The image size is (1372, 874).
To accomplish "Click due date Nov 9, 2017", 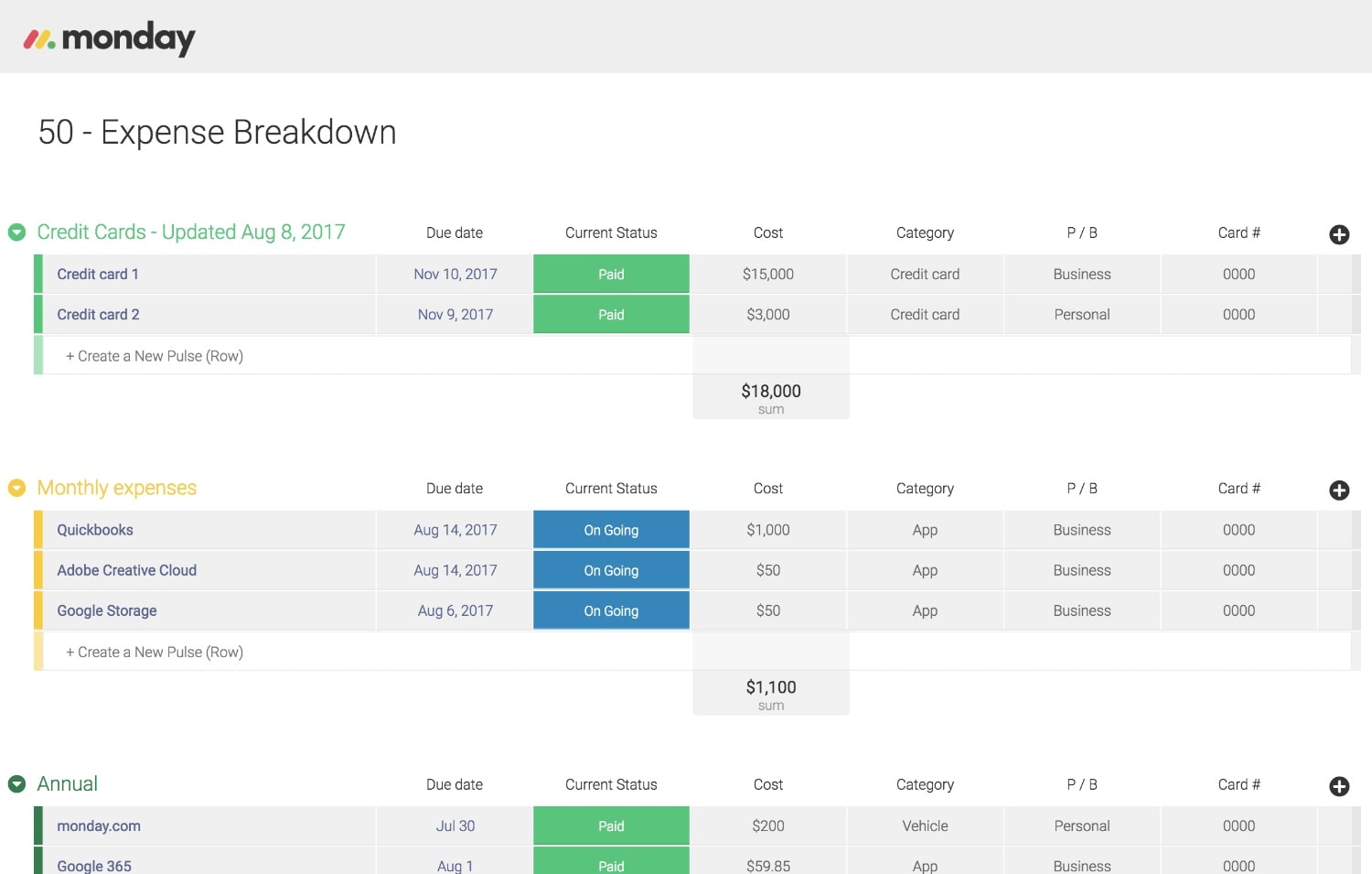I will coord(456,315).
